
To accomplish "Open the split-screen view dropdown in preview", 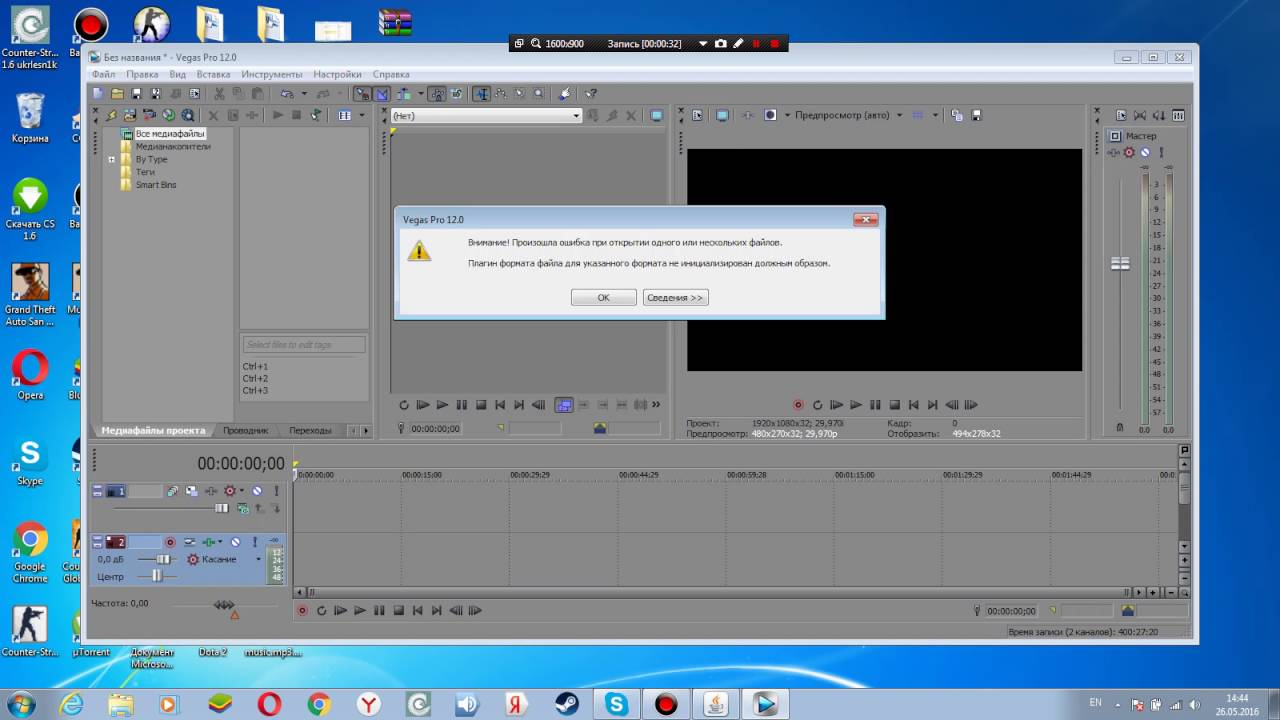I will pos(788,115).
